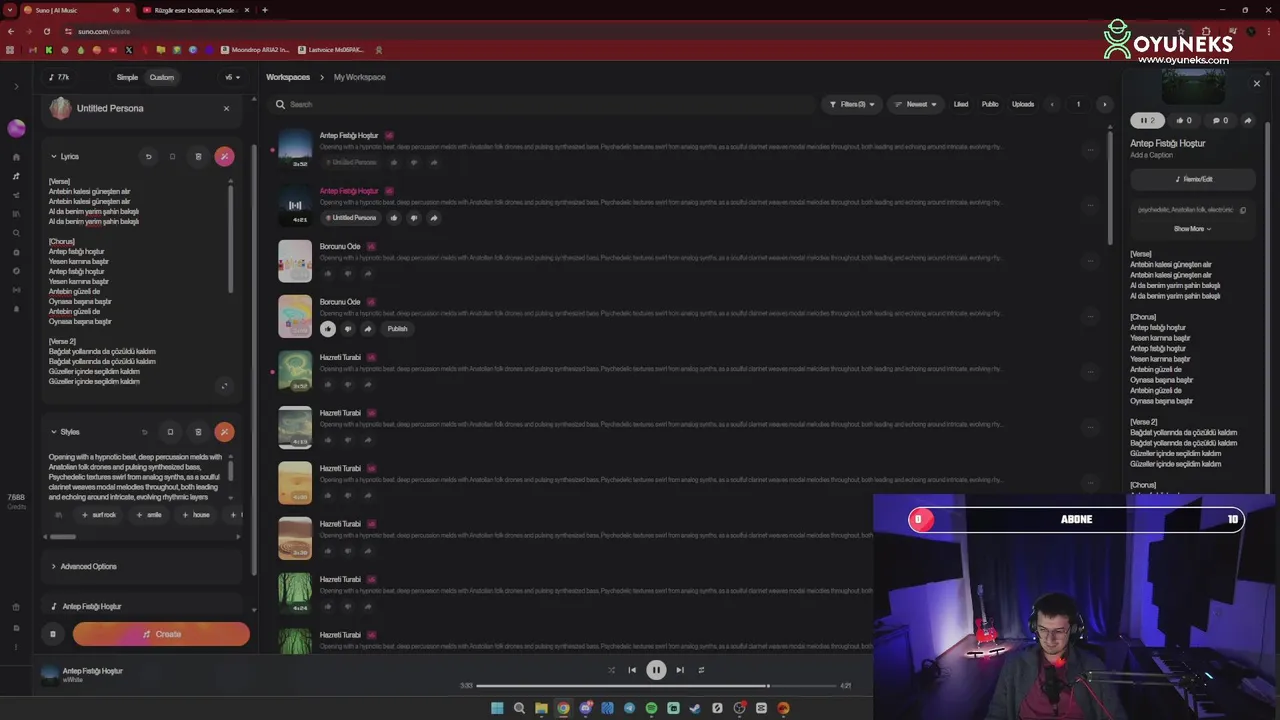This screenshot has width=1280, height=720.
Task: Switch to Simple creation mode
Action: [x=127, y=77]
